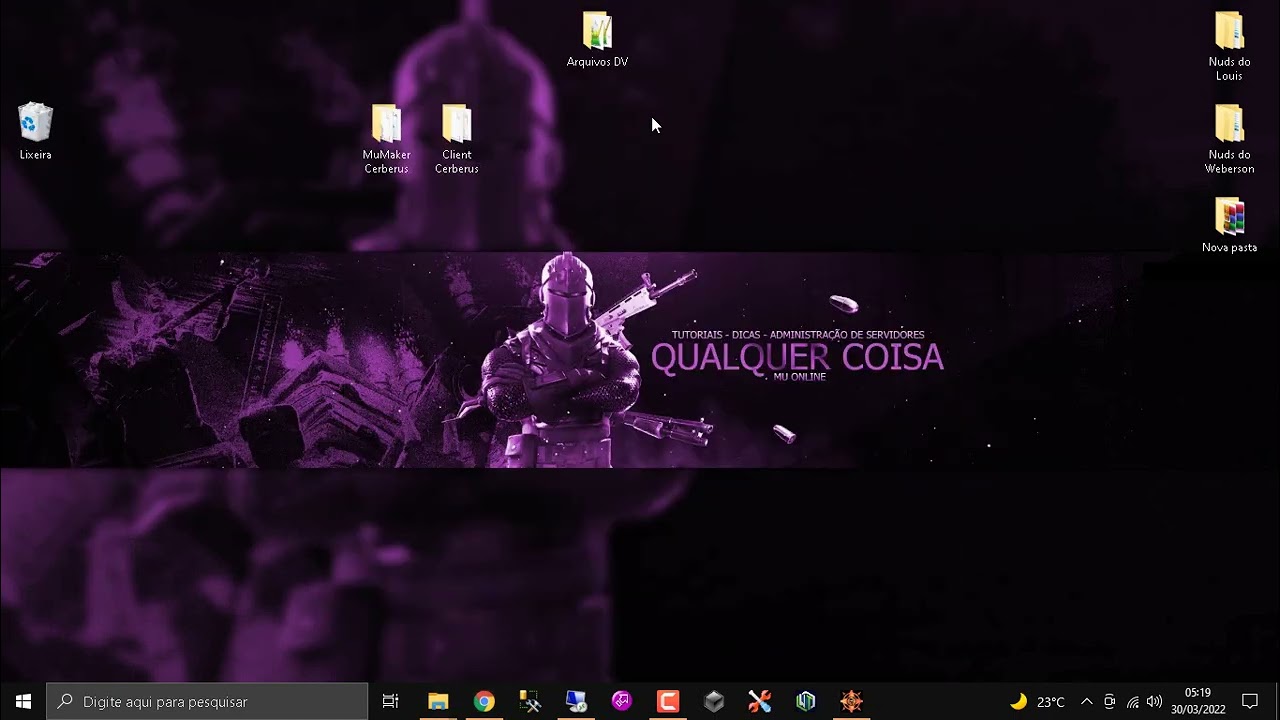Viewport: 1280px width, 720px height.
Task: Select the Nuds do Weberson folder
Action: point(1229,139)
